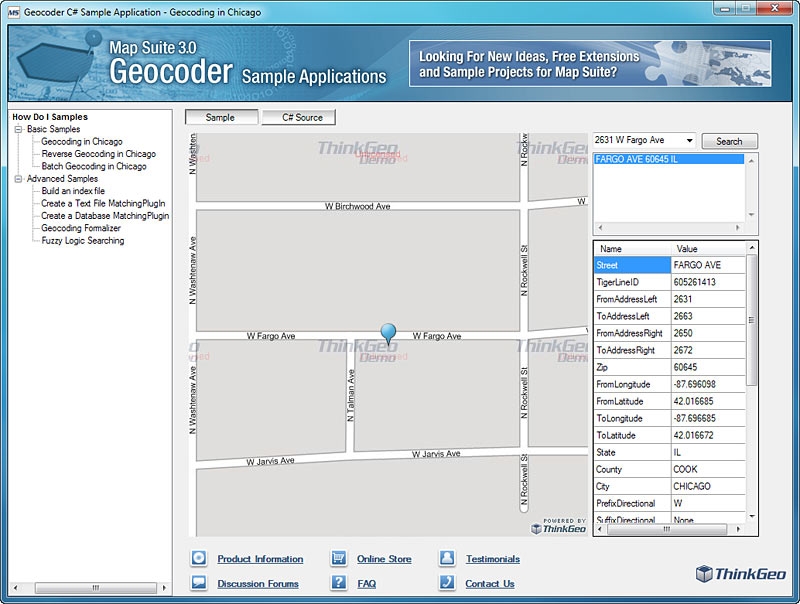Click the Map Suite extensions banner ad

click(590, 64)
